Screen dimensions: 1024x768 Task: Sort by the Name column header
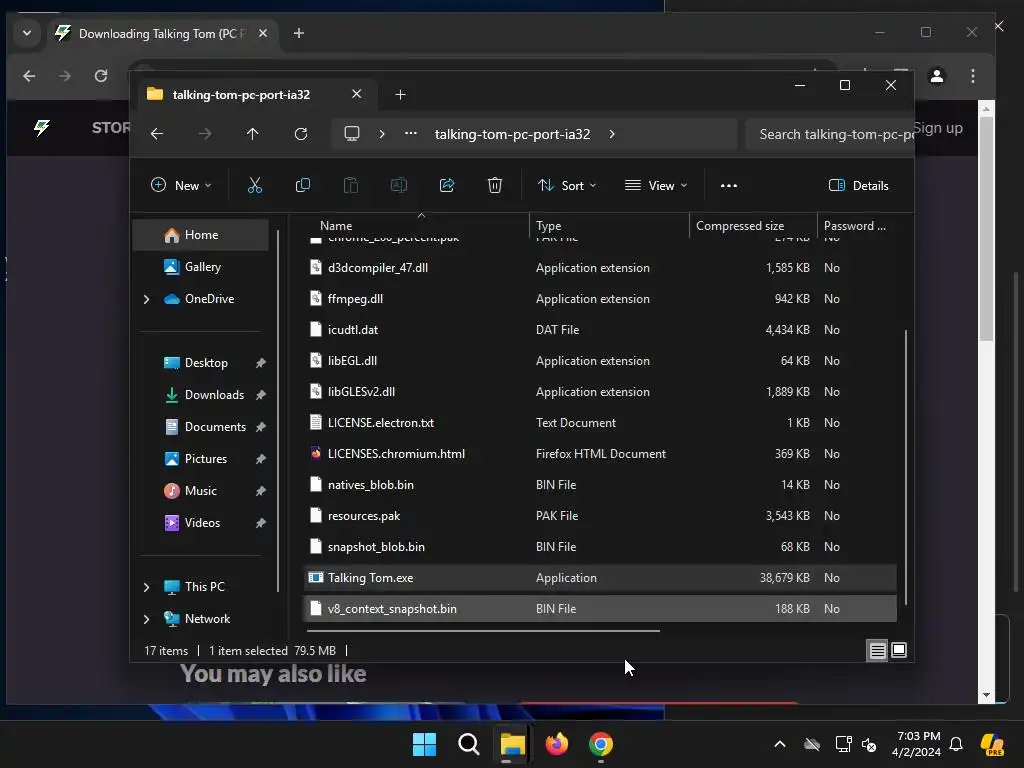[x=417, y=226]
